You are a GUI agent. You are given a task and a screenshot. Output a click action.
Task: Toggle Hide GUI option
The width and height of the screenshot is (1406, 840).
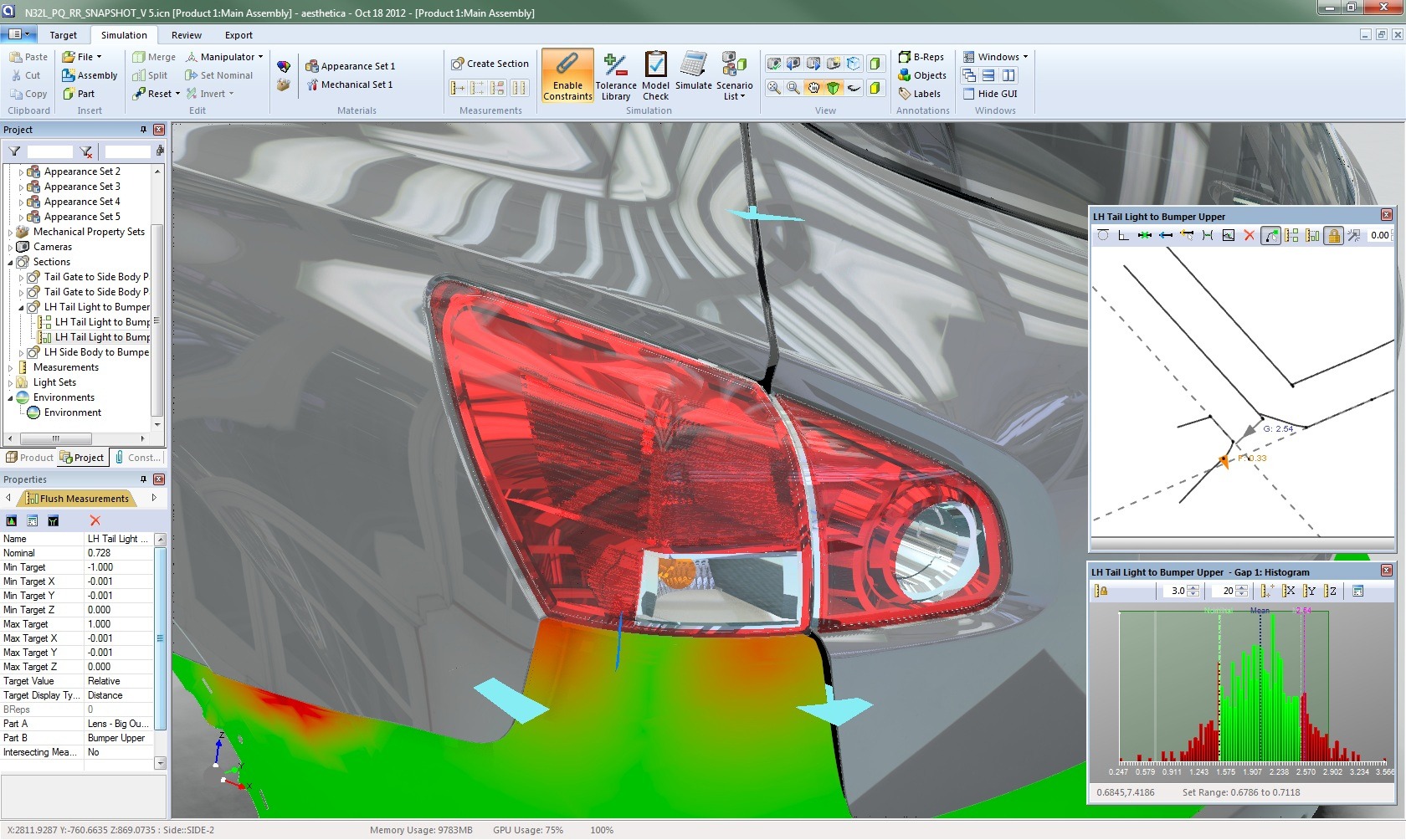point(990,94)
